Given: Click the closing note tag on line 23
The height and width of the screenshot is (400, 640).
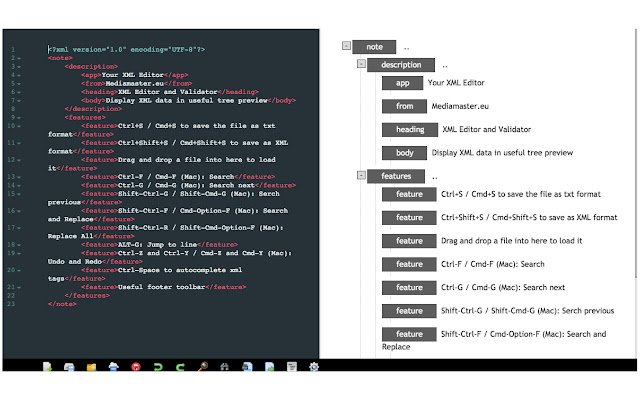Looking at the screenshot, I should point(62,304).
